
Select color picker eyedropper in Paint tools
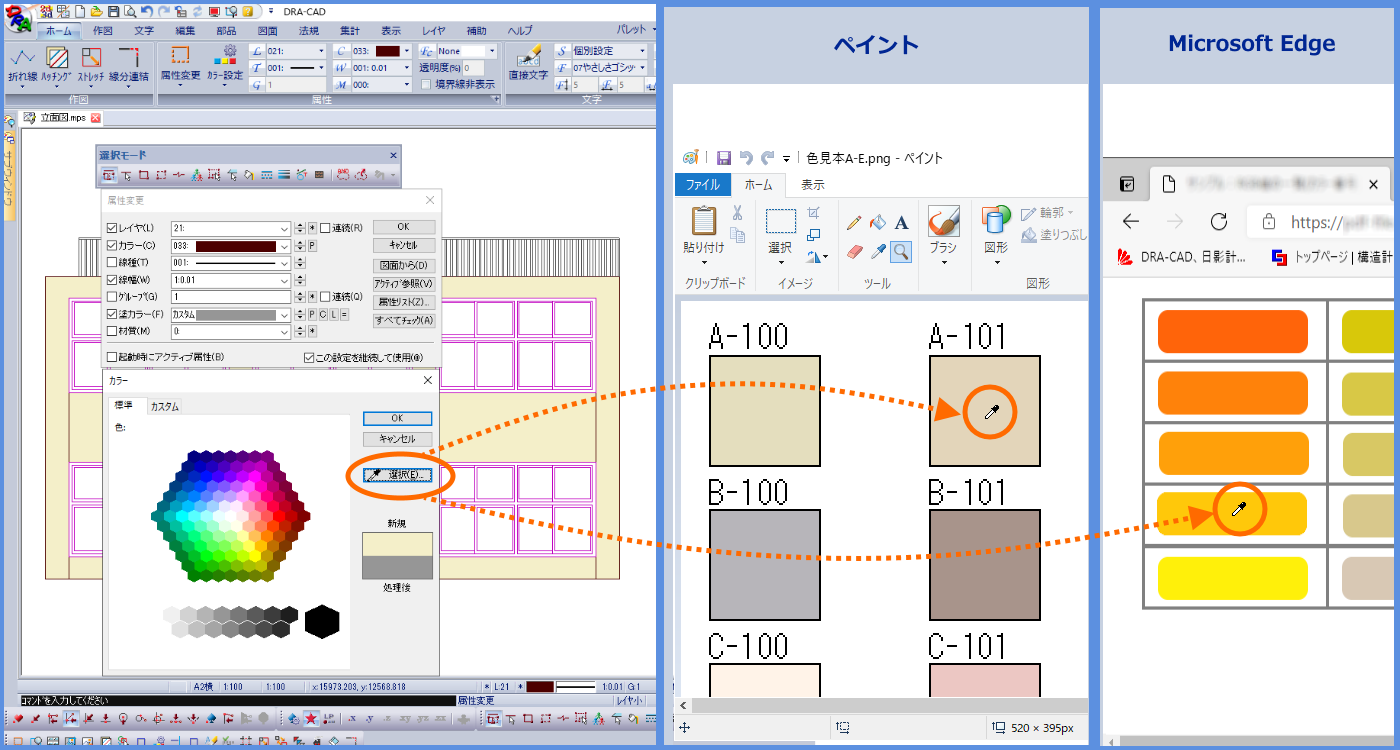tap(877, 251)
